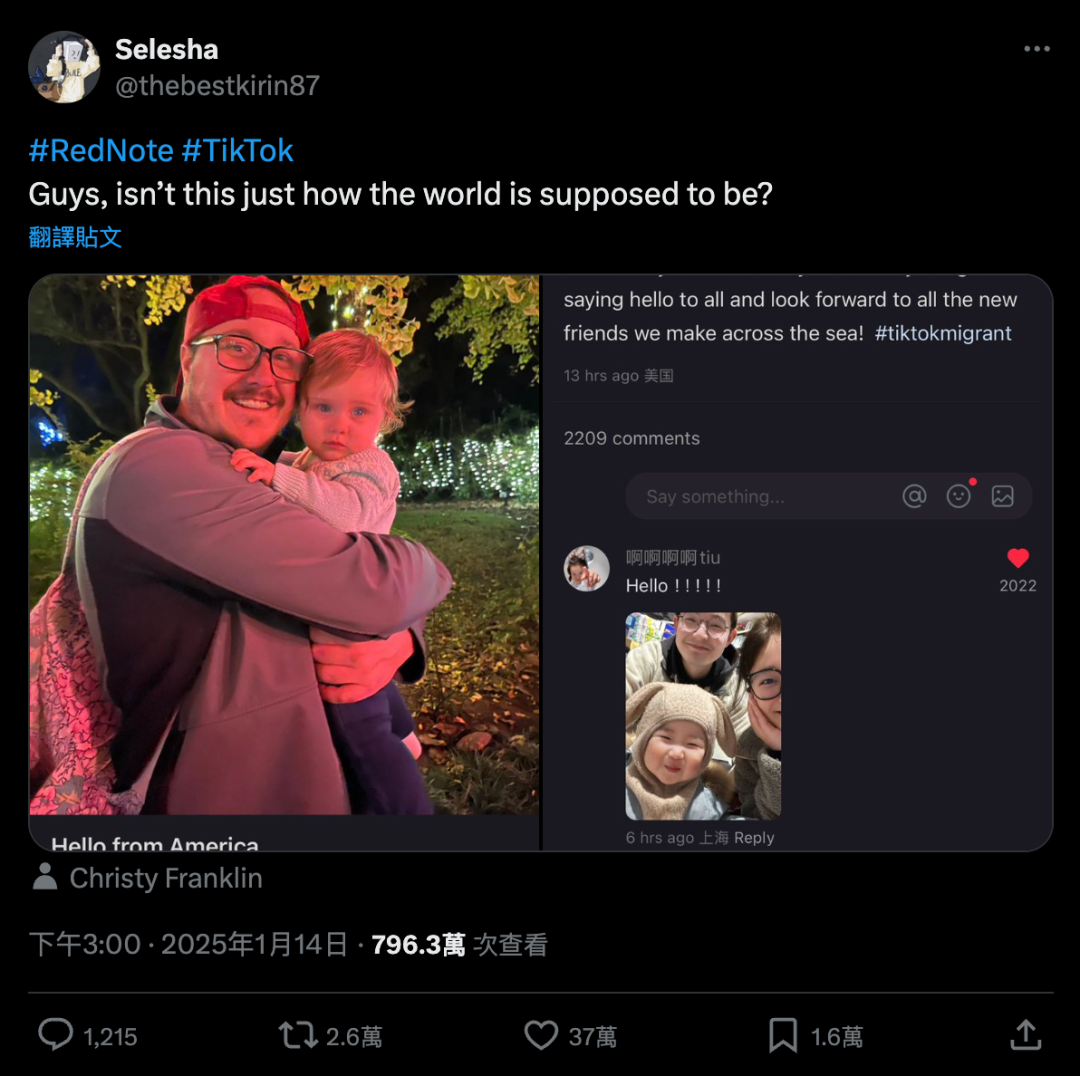Like the post with the heart icon
The image size is (1080, 1076).
coord(541,1035)
